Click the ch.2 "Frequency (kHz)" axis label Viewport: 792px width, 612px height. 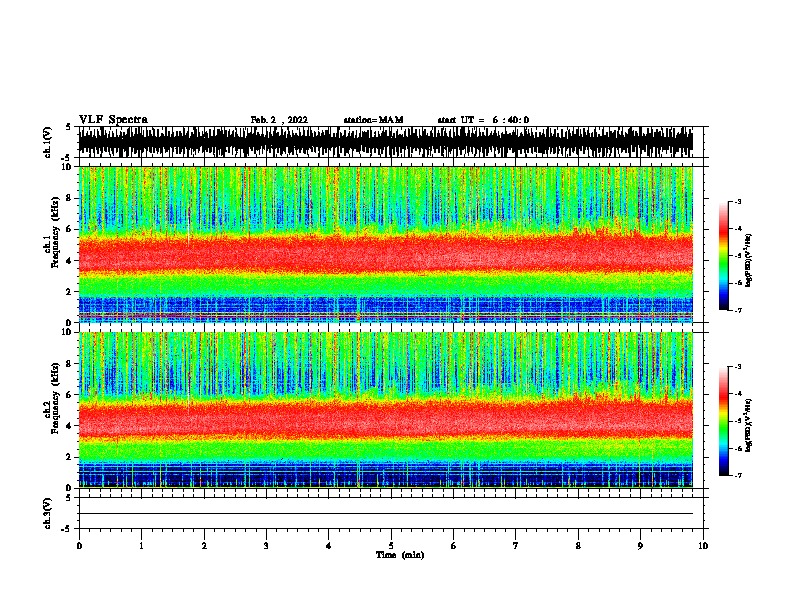55,397
